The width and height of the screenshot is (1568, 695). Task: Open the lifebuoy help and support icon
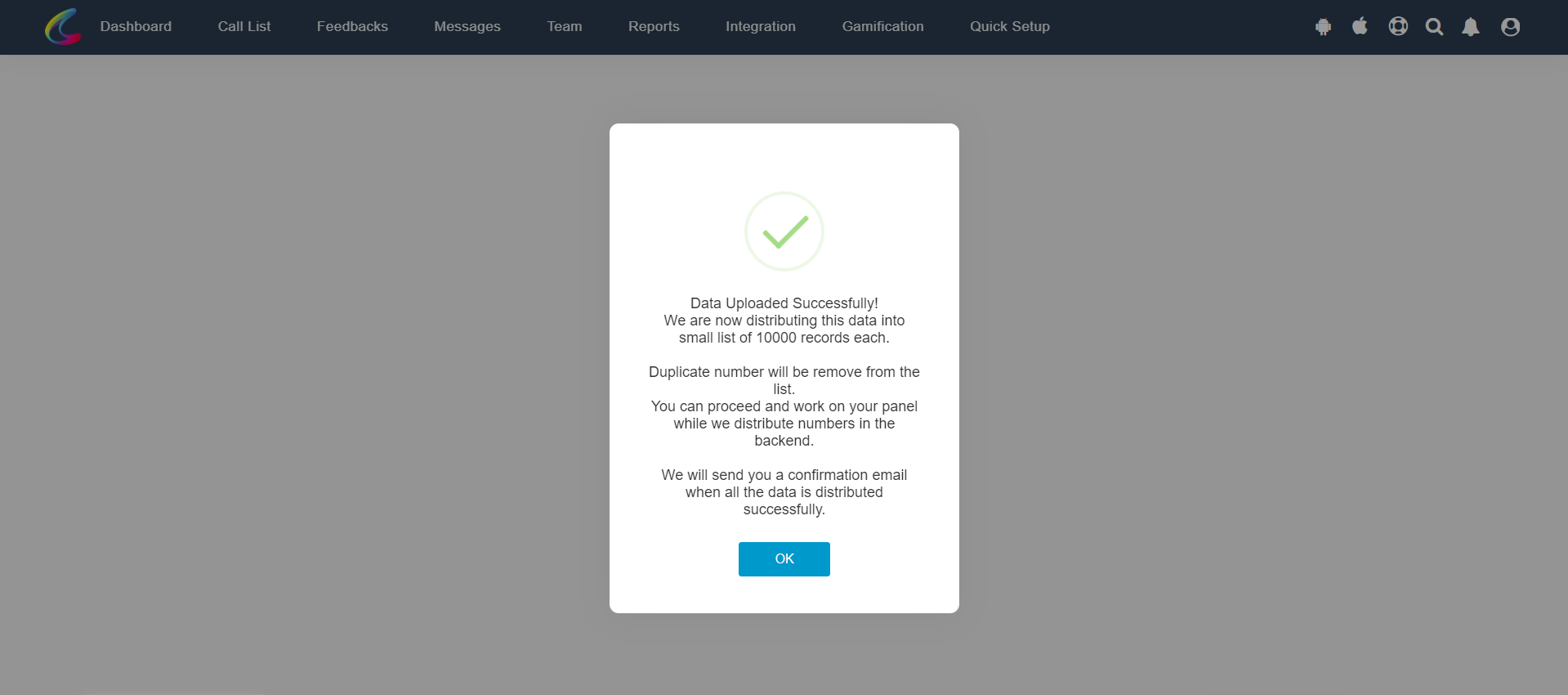pyautogui.click(x=1398, y=26)
